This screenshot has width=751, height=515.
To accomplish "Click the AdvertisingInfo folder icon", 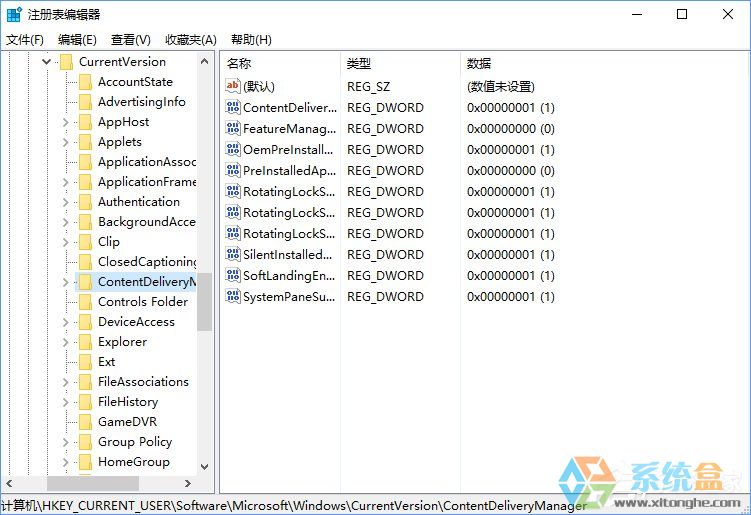I will [x=85, y=102].
